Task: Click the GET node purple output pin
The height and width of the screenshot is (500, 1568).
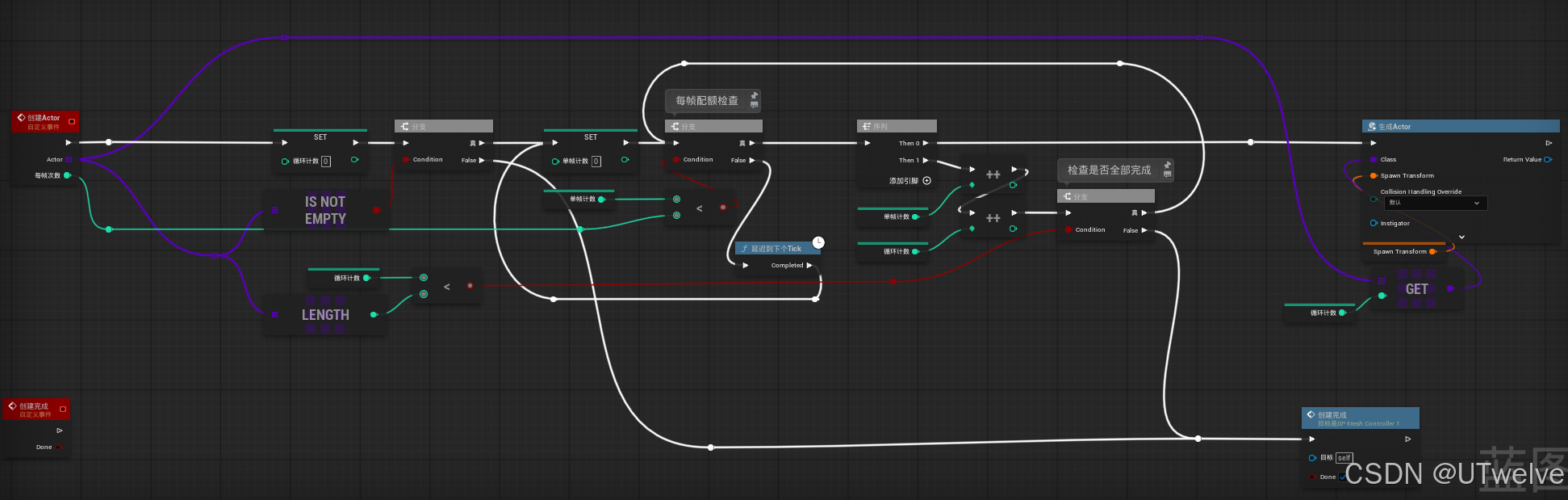Action: (1450, 289)
